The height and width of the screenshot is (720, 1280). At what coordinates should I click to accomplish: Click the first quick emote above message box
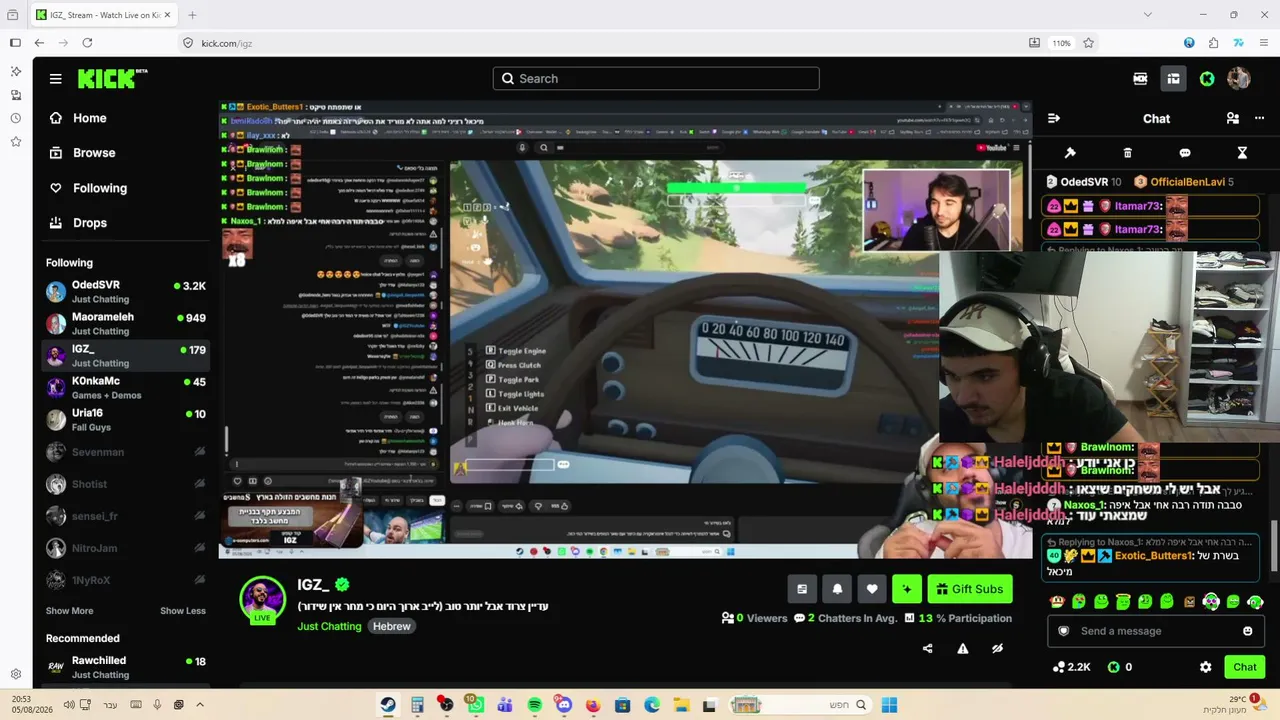pyautogui.click(x=1057, y=601)
